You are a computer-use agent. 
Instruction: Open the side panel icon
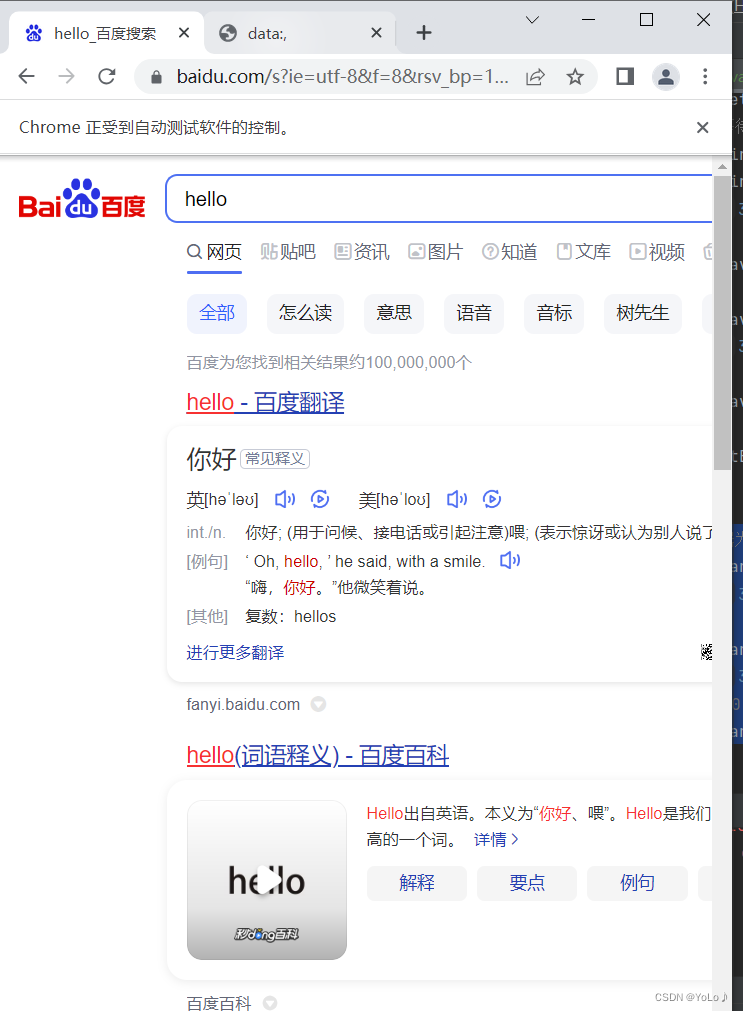tap(625, 77)
